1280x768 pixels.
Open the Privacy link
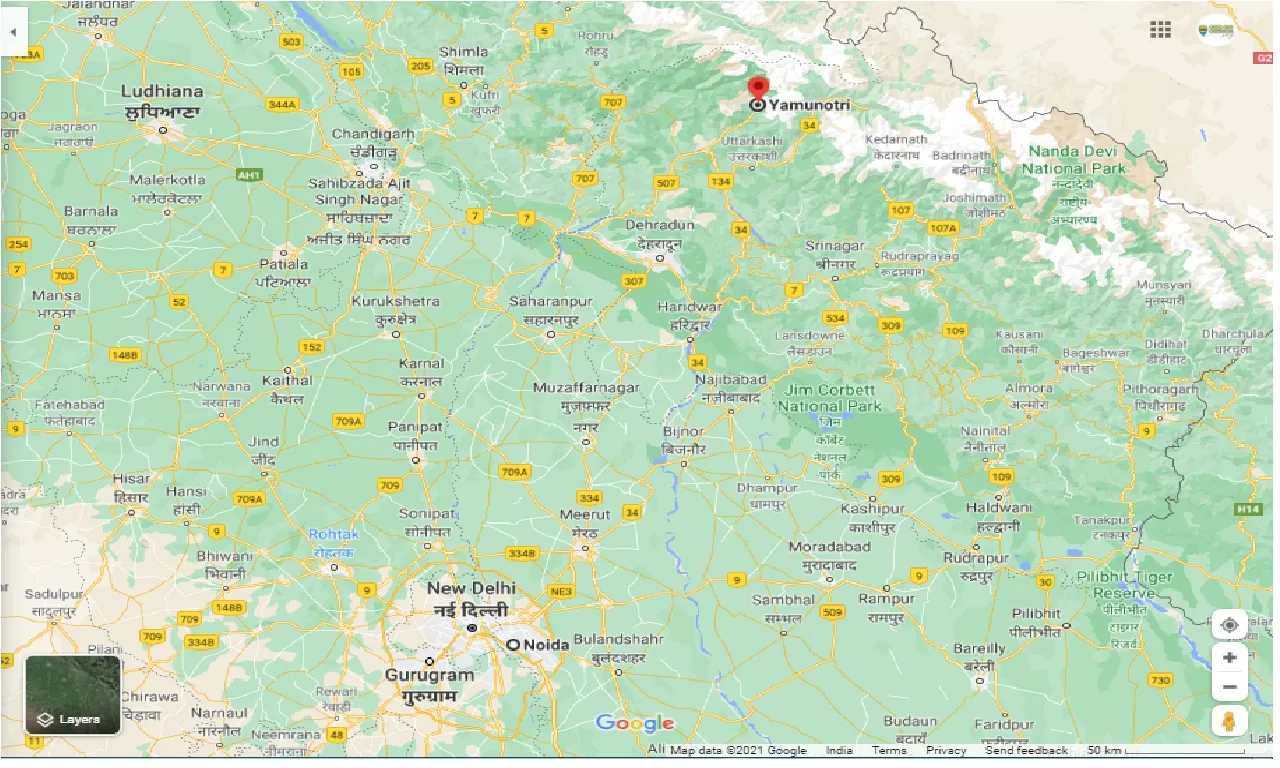pyautogui.click(x=946, y=751)
